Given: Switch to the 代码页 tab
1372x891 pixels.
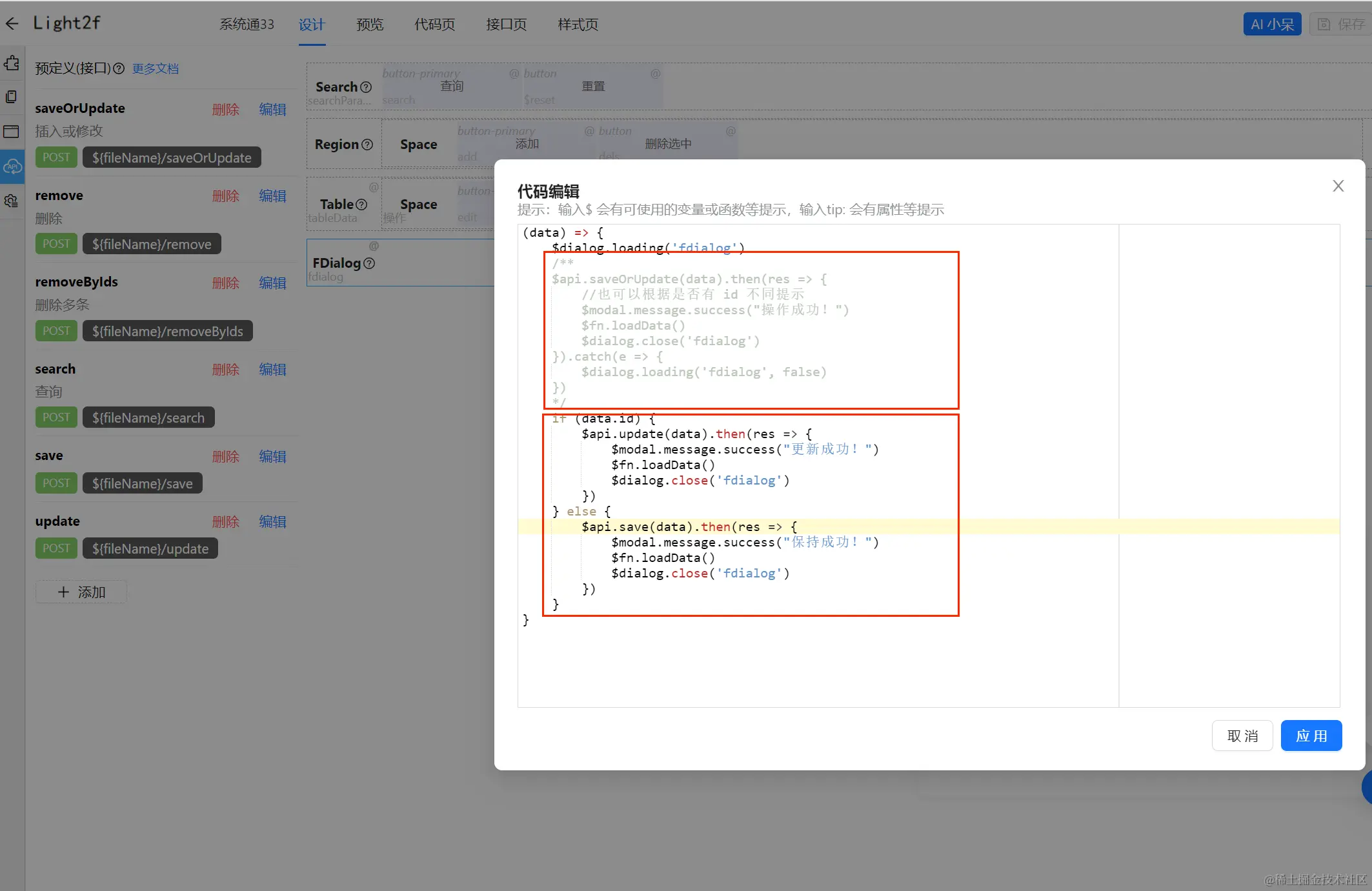Looking at the screenshot, I should pyautogui.click(x=434, y=25).
